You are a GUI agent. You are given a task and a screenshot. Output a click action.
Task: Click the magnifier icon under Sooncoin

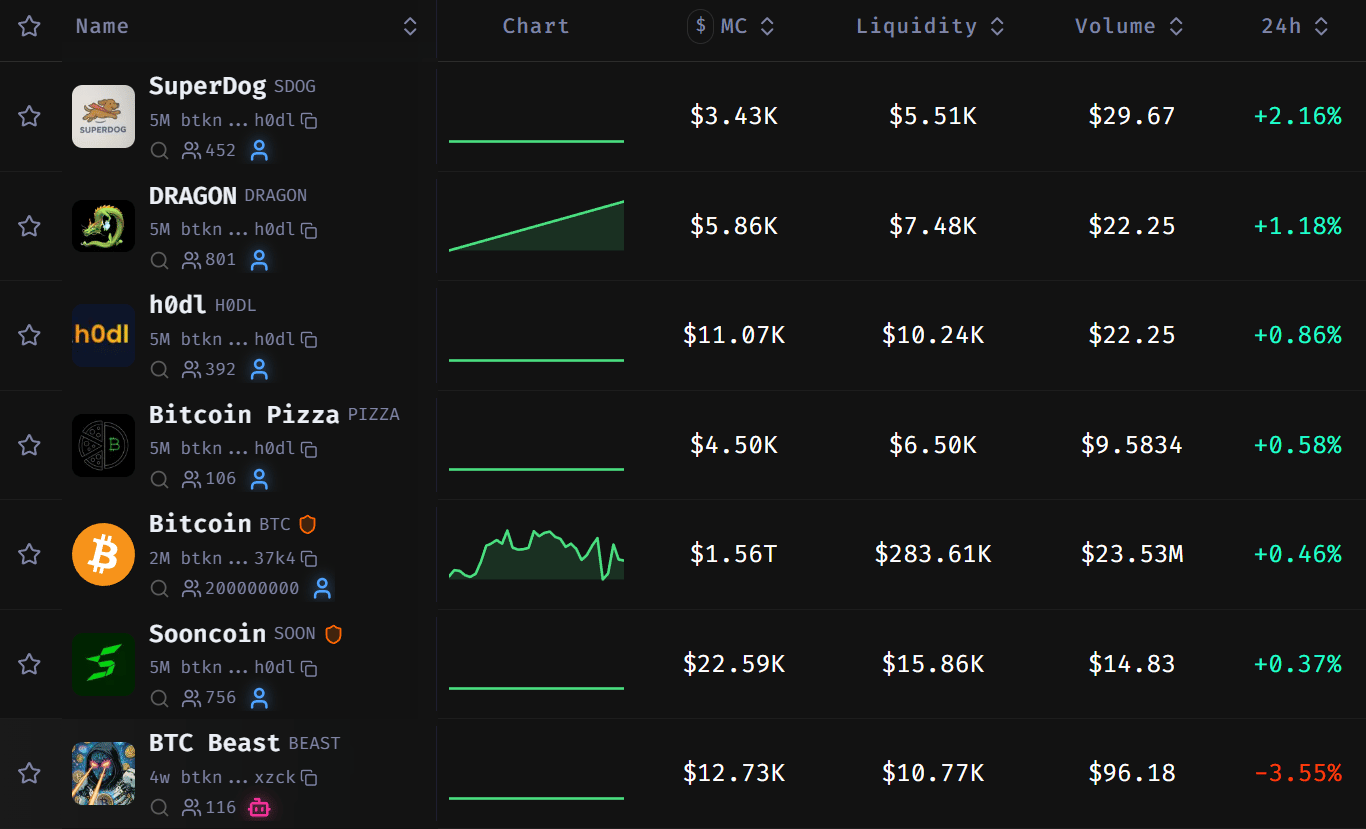(159, 698)
